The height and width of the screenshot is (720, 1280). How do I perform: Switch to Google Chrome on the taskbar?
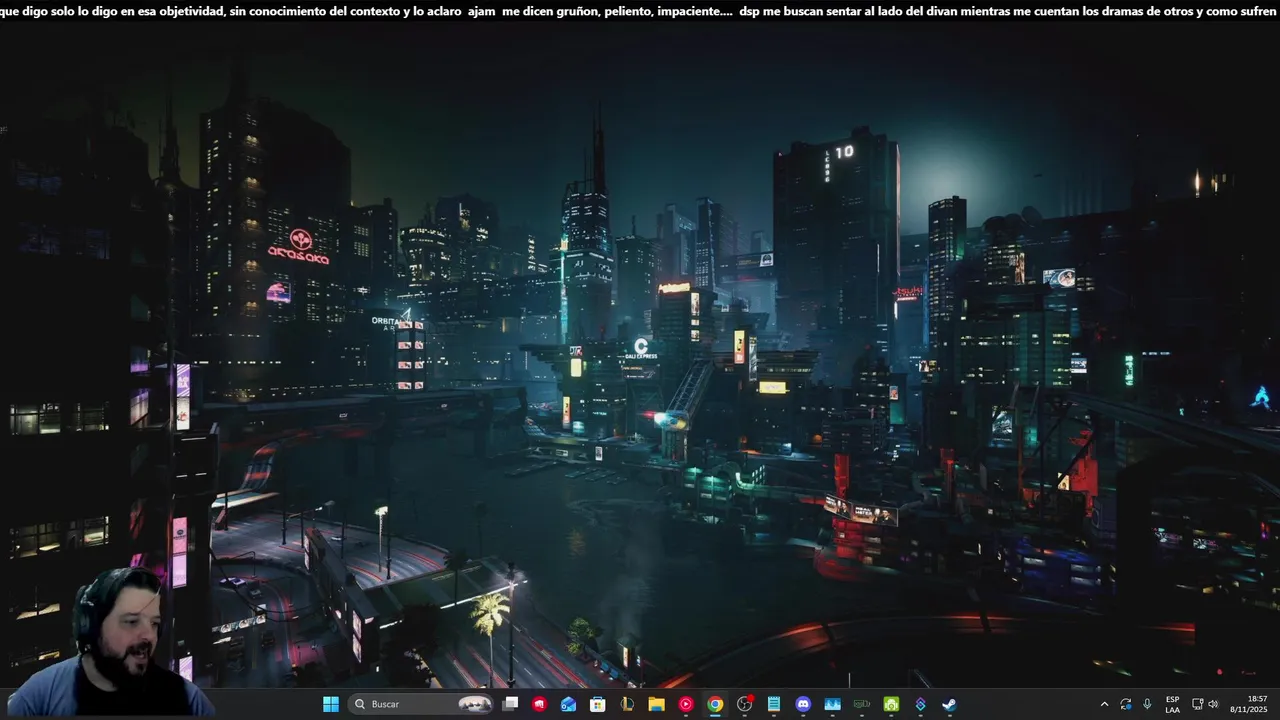tap(715, 704)
